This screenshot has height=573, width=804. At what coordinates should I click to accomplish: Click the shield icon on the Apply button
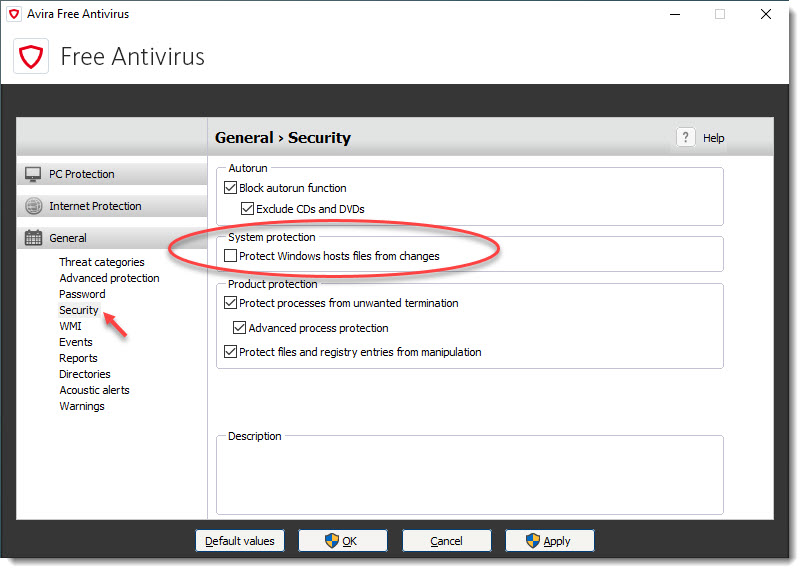533,541
